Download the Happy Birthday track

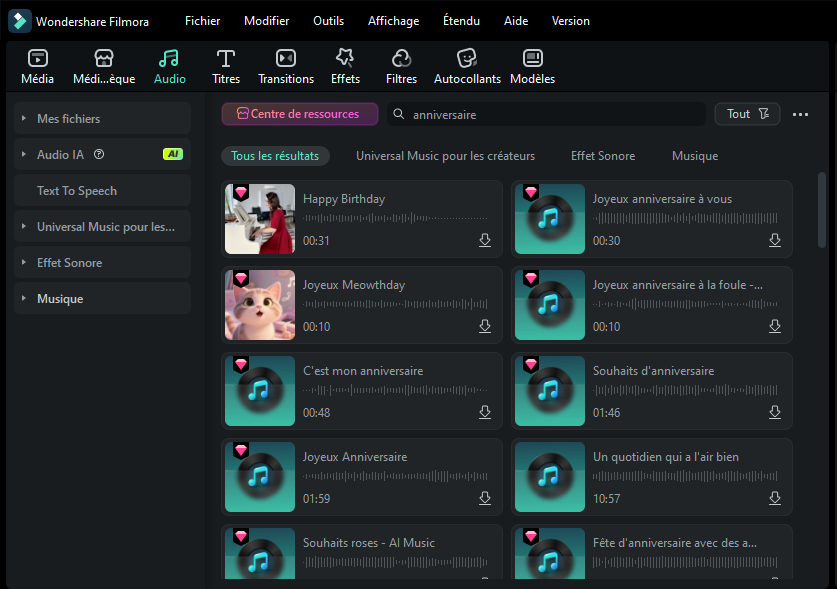coord(485,240)
